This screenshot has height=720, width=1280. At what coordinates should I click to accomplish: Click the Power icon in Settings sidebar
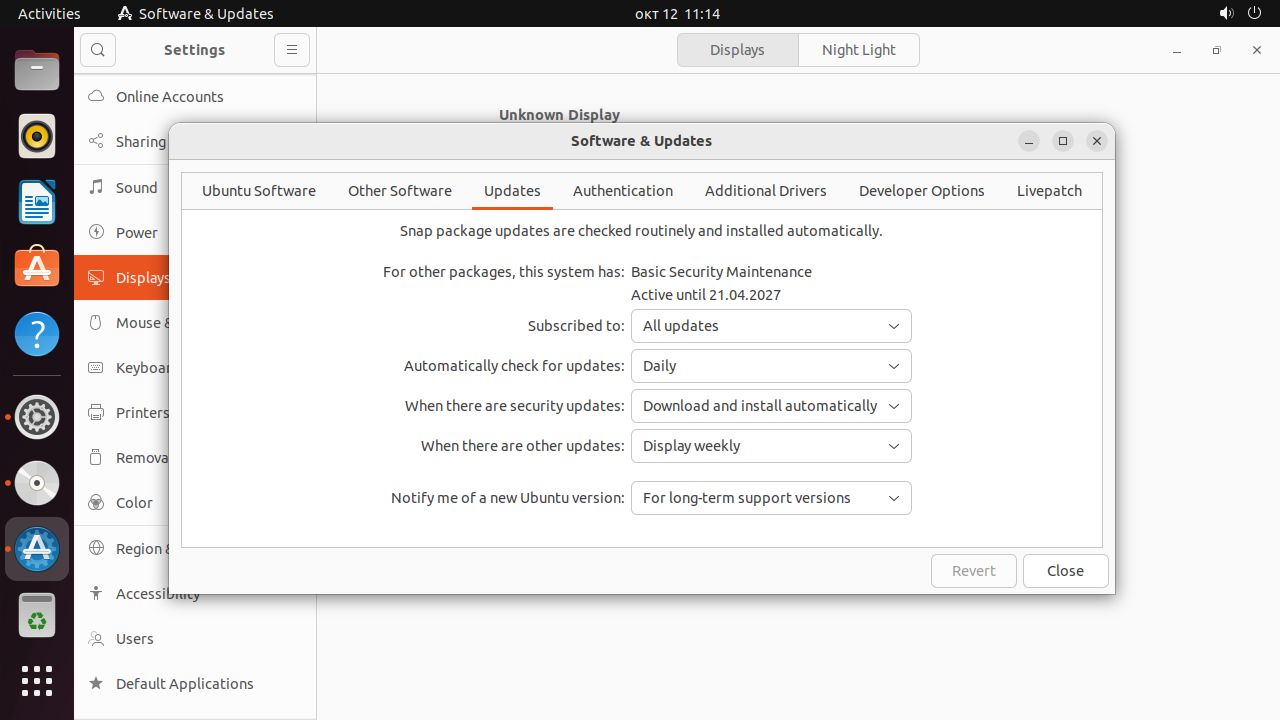(x=96, y=232)
